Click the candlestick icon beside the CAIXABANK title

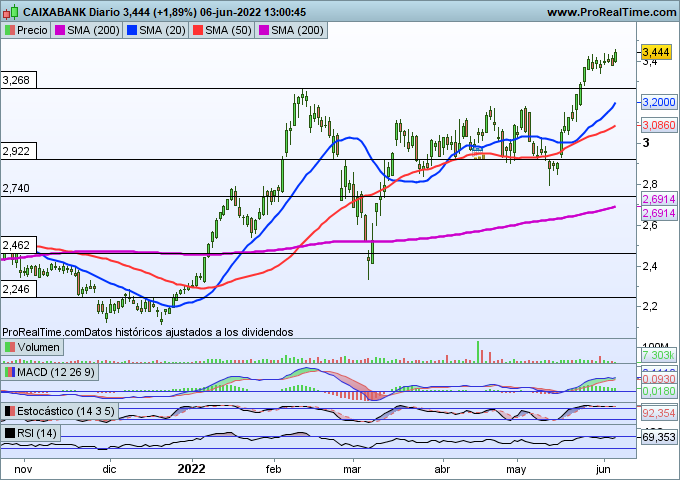point(10,12)
